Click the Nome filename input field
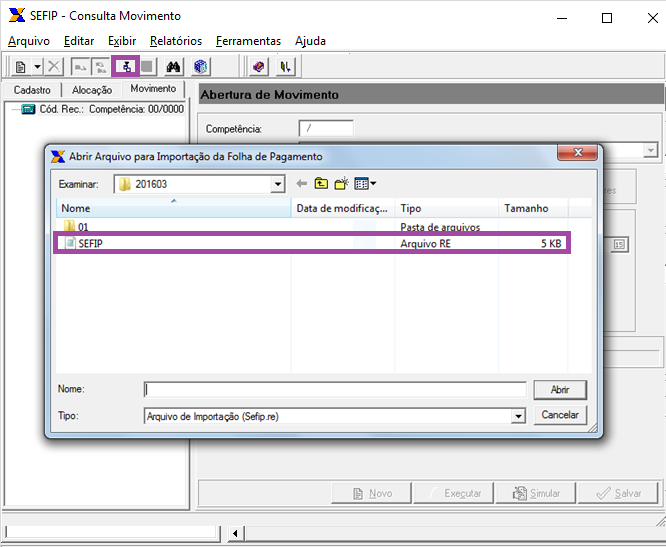666x547 pixels. pyautogui.click(x=335, y=389)
